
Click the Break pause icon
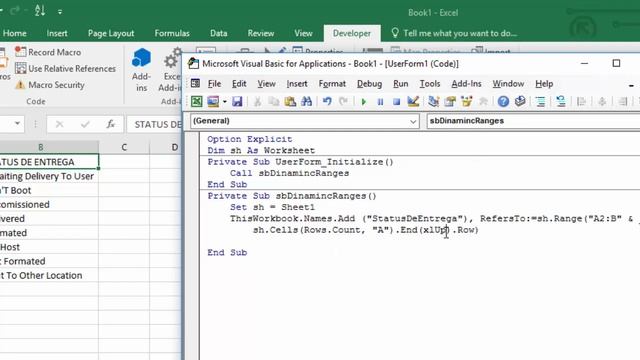click(x=380, y=102)
